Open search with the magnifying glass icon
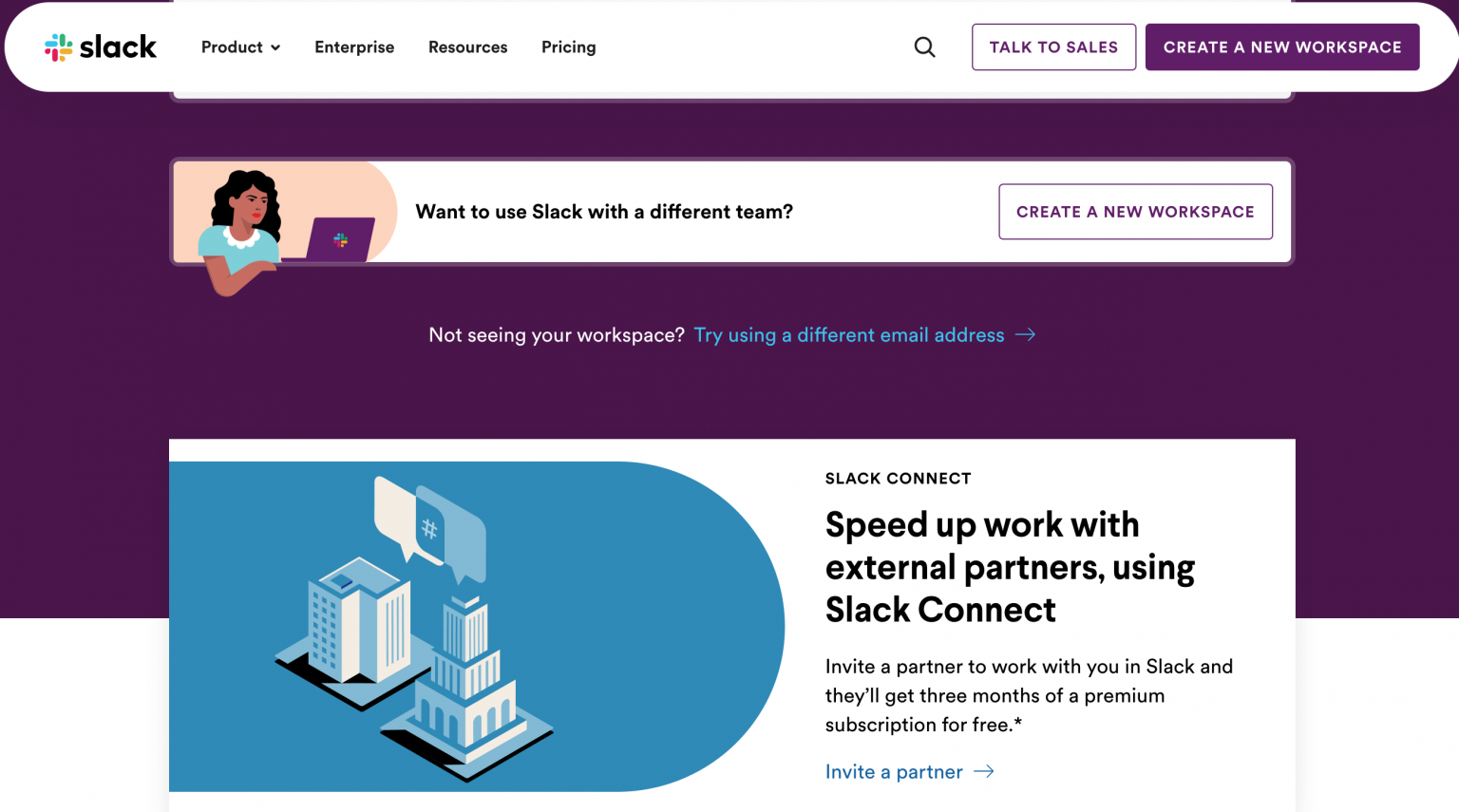Screen dimensions: 1459x812 pos(924,47)
